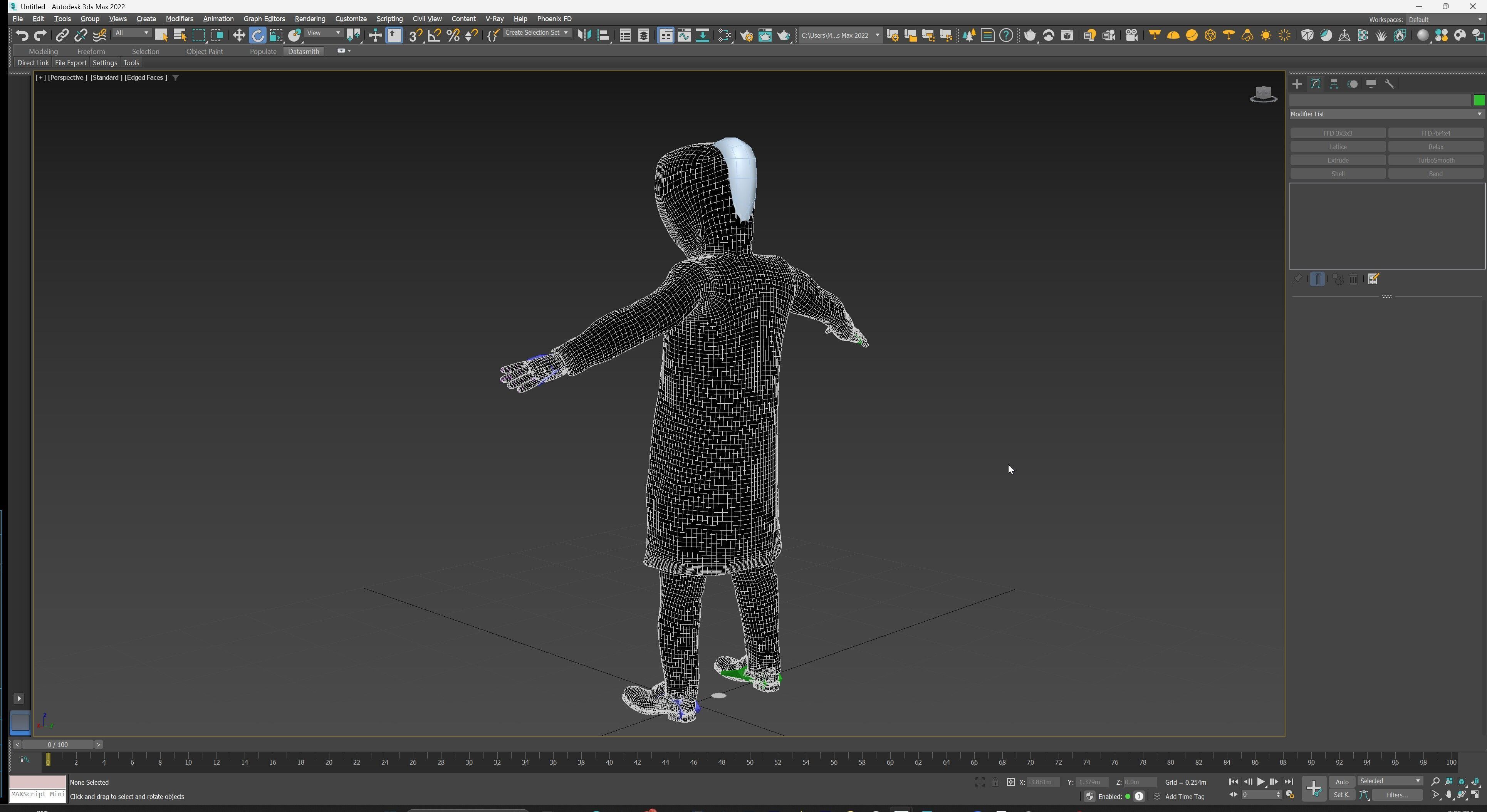
Task: Toggle the Selection Lock padlock
Action: pyautogui.click(x=995, y=783)
